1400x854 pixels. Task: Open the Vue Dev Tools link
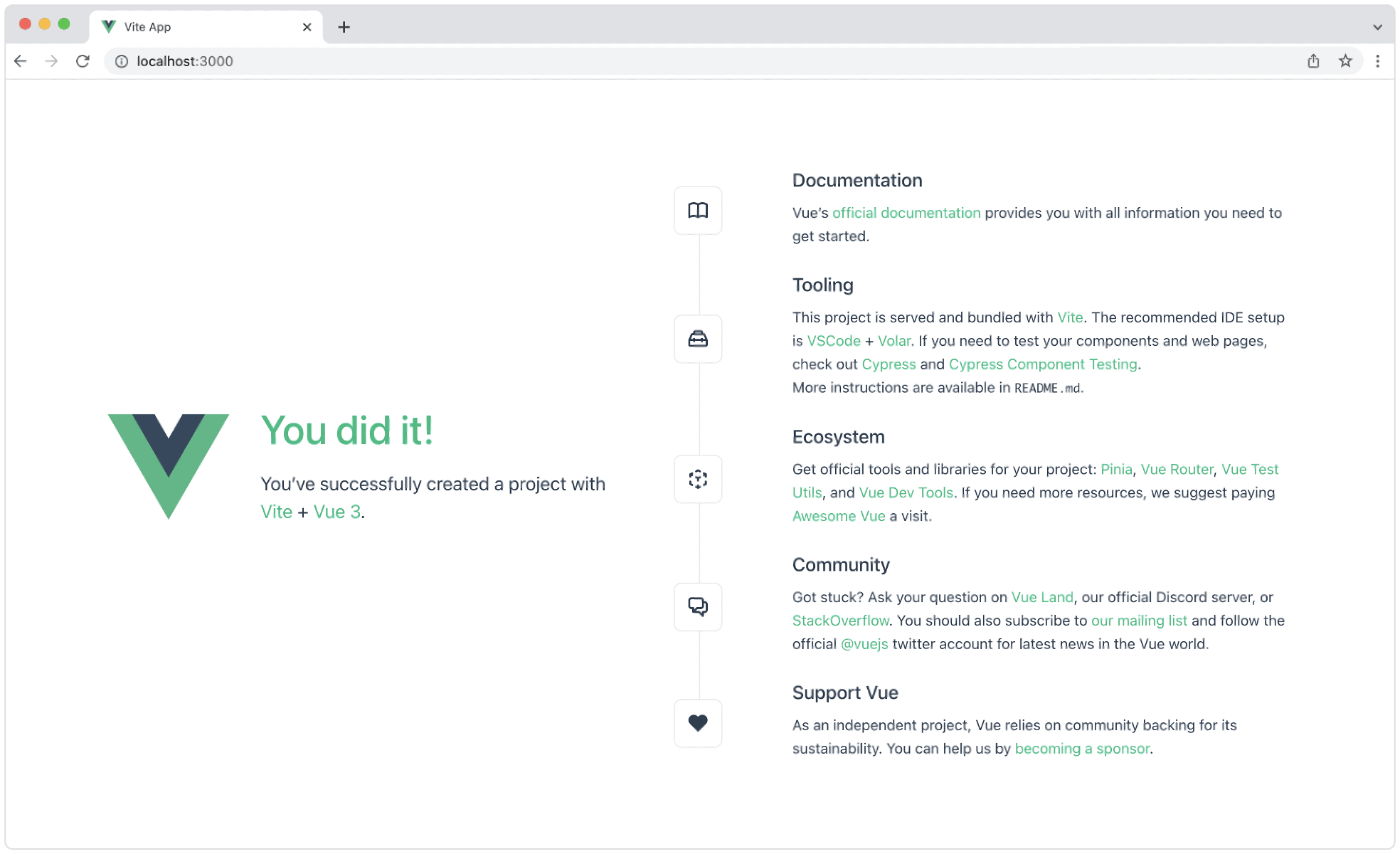[x=906, y=492]
